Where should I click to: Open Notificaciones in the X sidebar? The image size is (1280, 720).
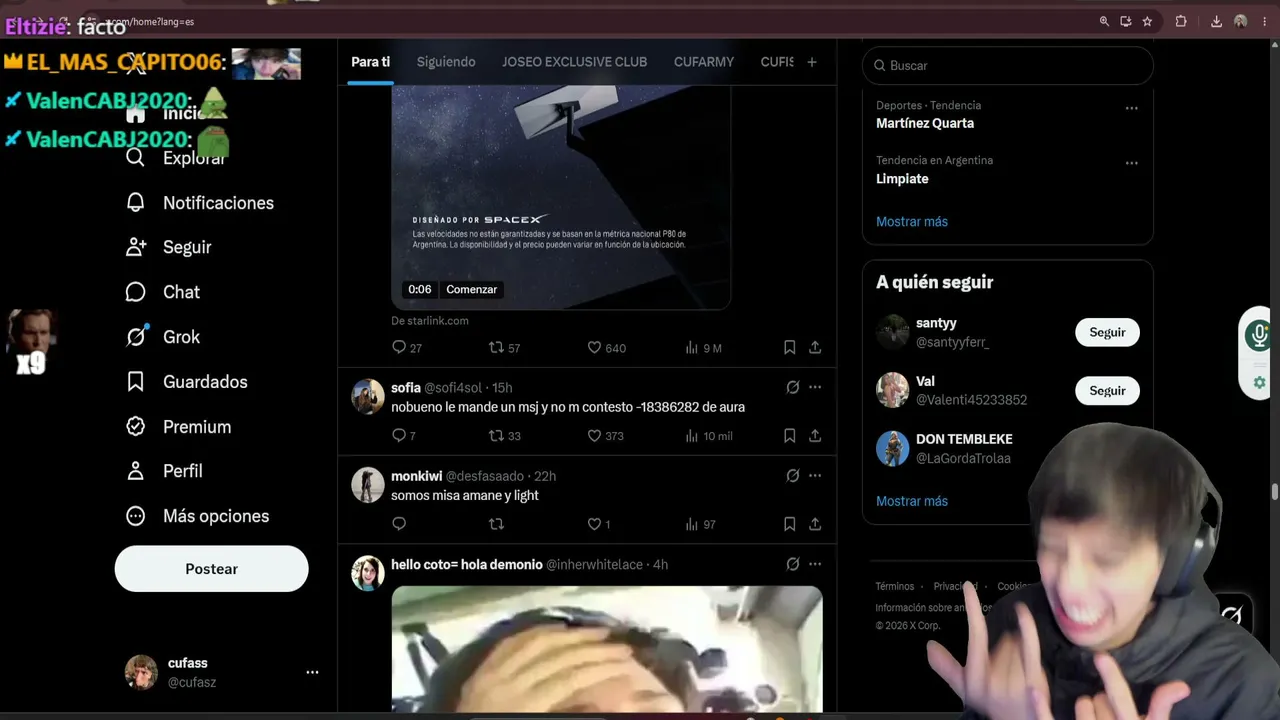(200, 203)
